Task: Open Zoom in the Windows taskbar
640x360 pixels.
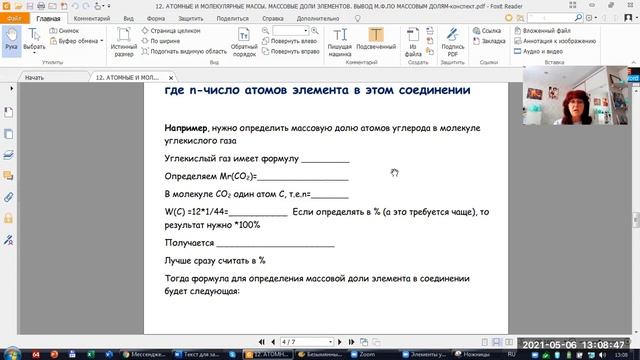Action: [363, 354]
